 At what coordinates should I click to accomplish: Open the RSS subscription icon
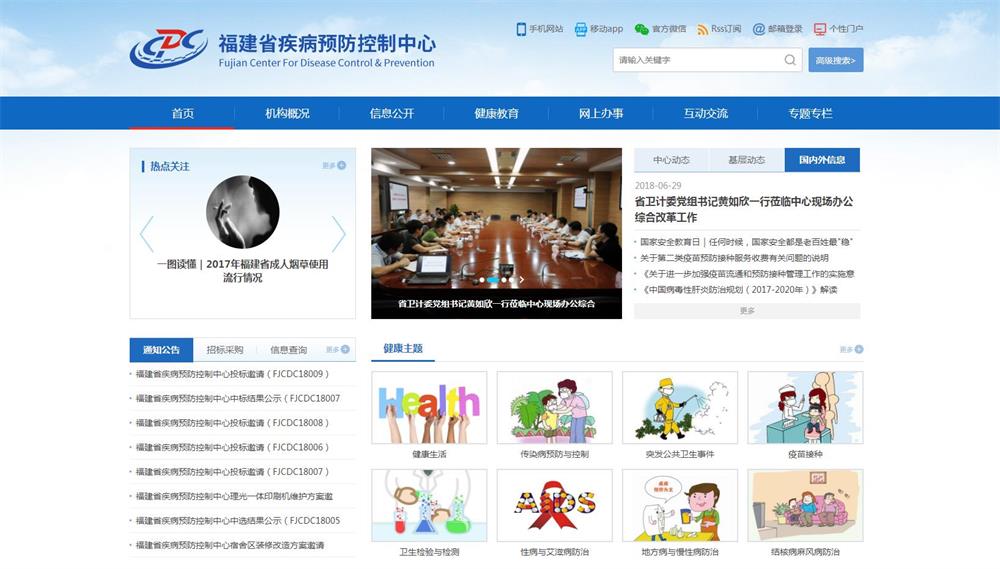click(x=703, y=29)
